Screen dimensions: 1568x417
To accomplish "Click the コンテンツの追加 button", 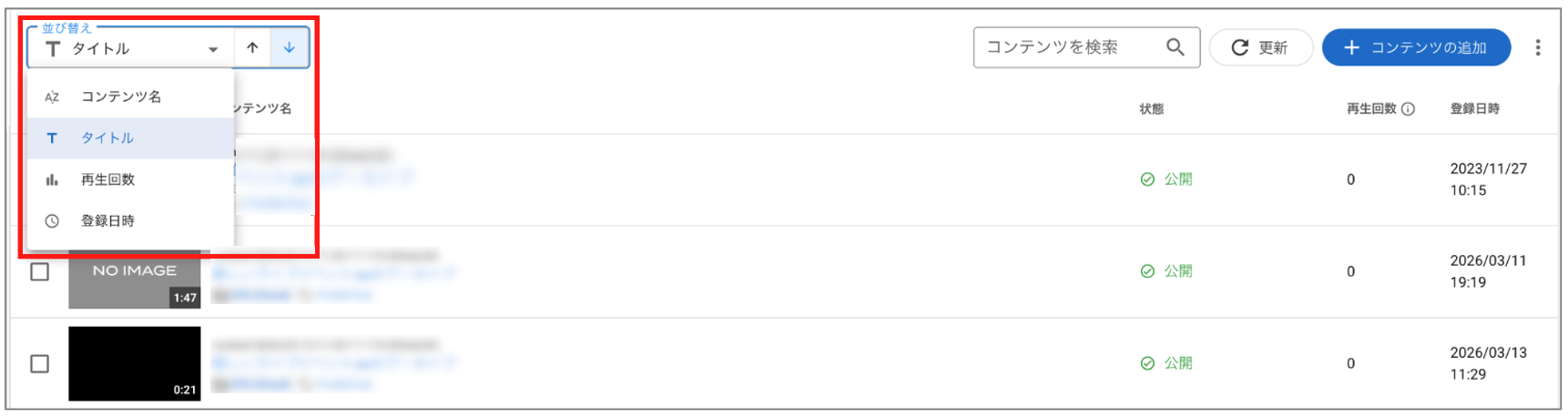I will (1416, 47).
